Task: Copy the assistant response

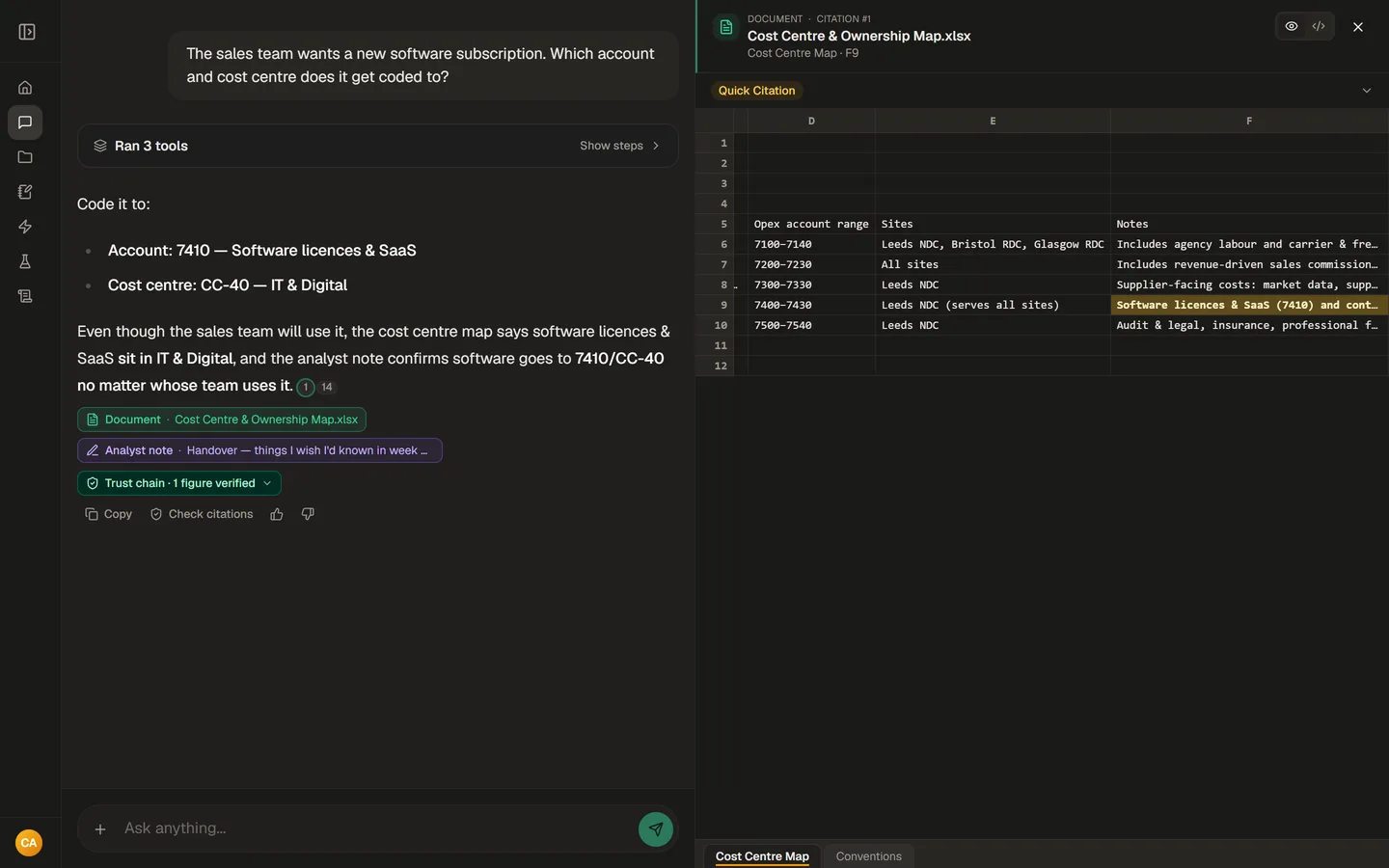Action: [x=109, y=514]
